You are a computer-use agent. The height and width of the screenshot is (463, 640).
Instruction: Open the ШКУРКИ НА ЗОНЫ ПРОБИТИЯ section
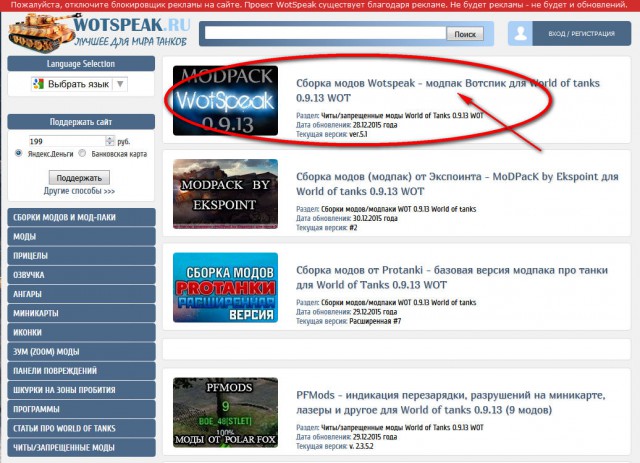81,390
